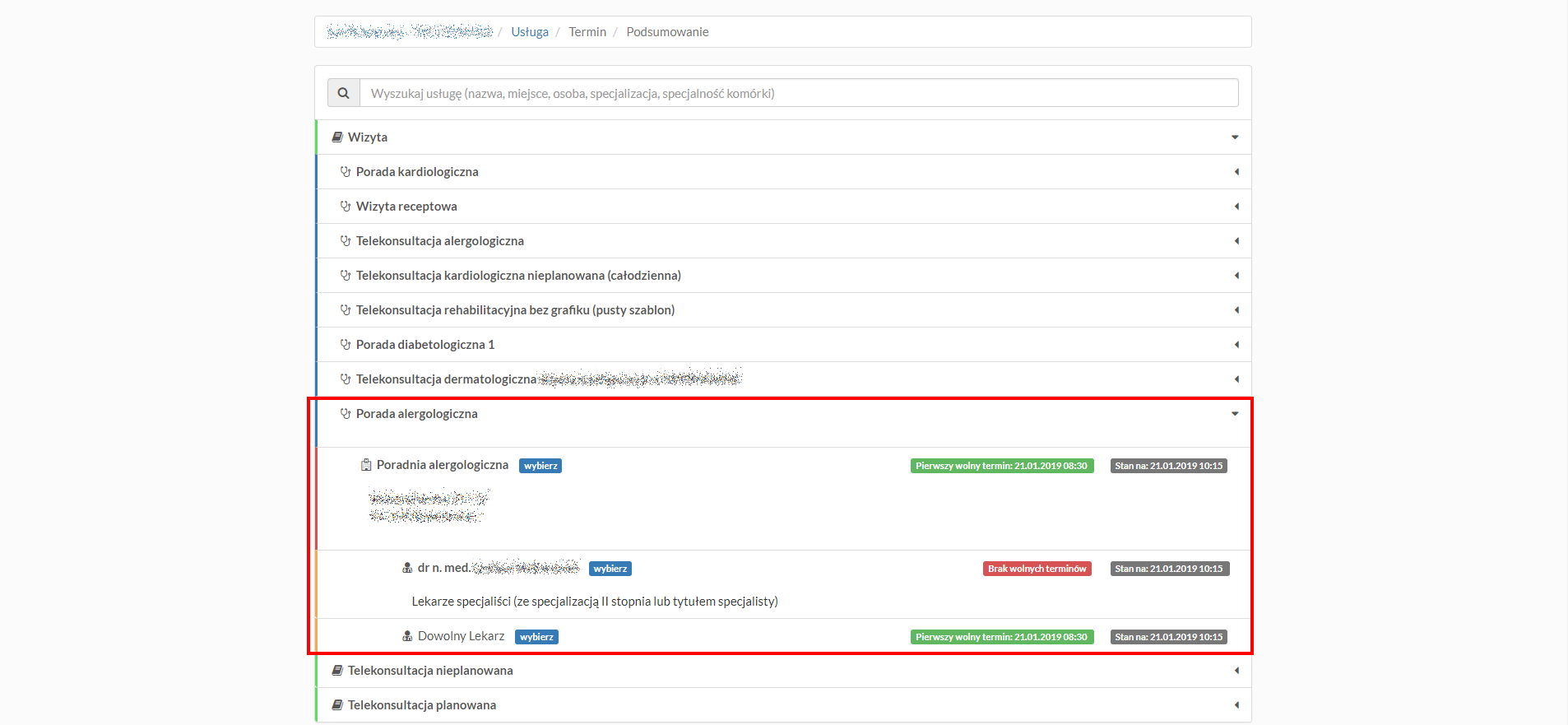Click the clinic icon beside Poradnia alergologiczna
1568x725 pixels.
point(366,465)
